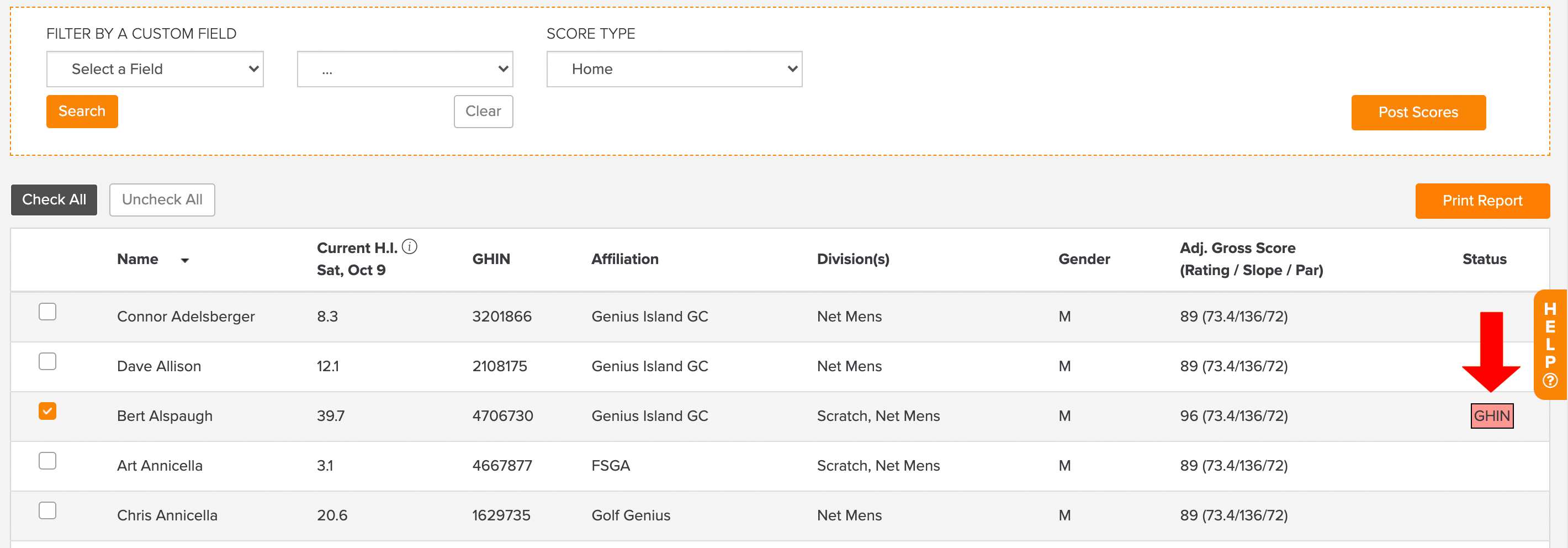
Task: Click the Print Report button
Action: tap(1482, 201)
